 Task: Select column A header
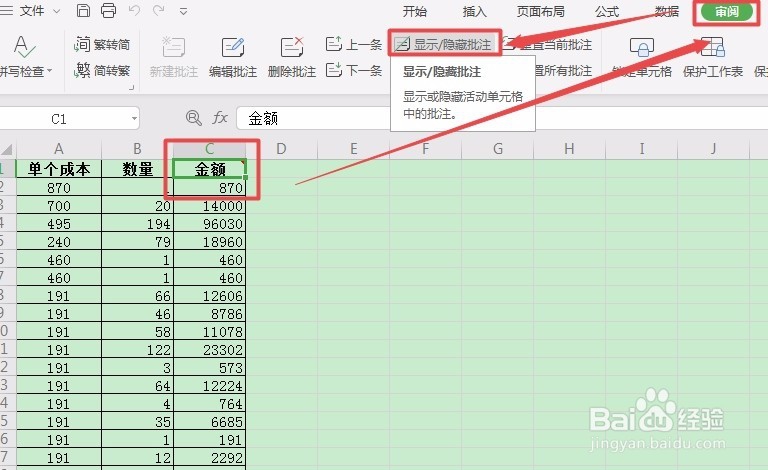click(x=59, y=149)
